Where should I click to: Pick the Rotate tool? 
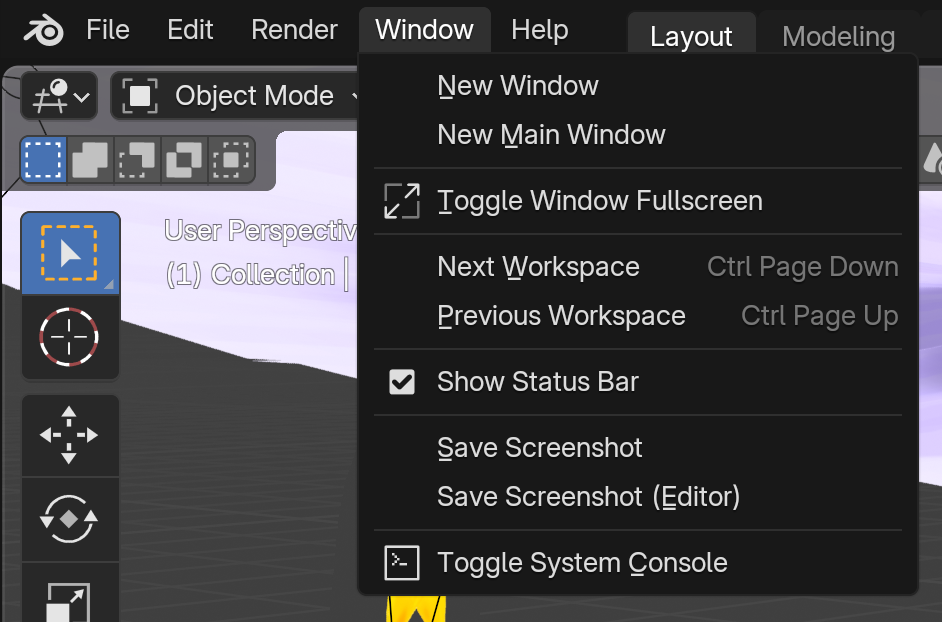[70, 519]
